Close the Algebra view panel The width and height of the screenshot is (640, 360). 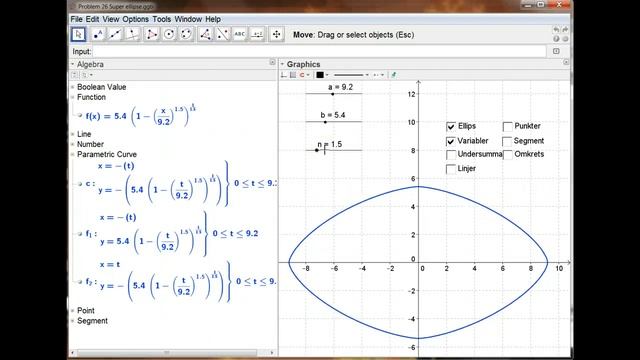click(272, 62)
